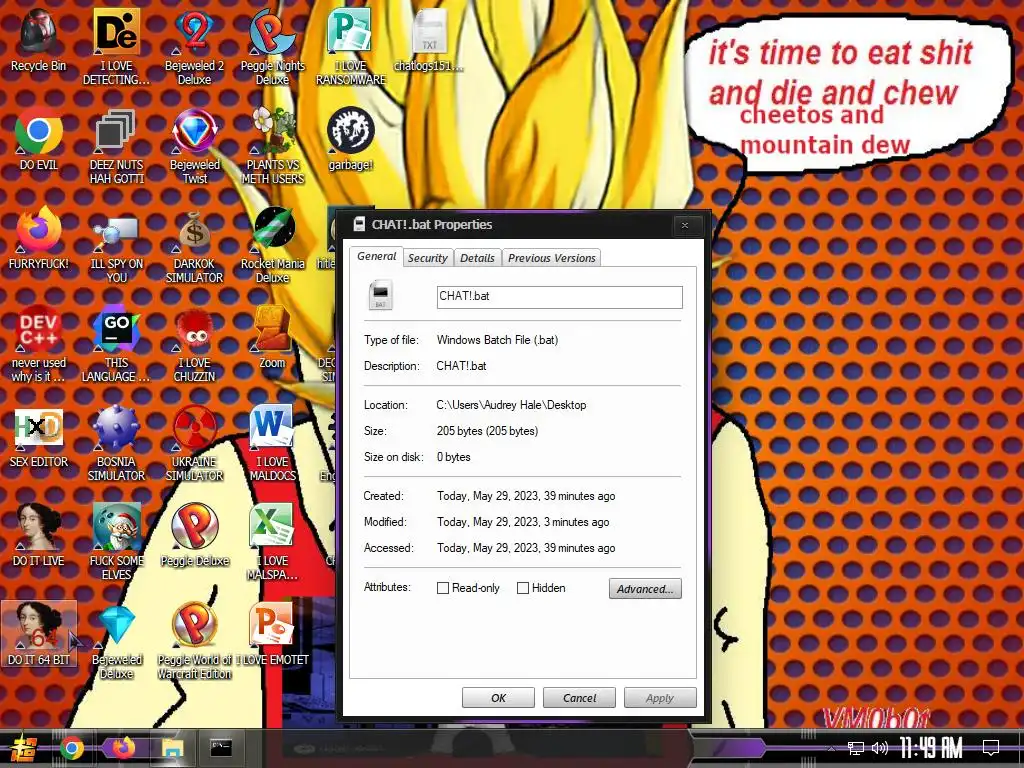1024x768 pixels.
Task: Click the OK button
Action: (x=498, y=697)
